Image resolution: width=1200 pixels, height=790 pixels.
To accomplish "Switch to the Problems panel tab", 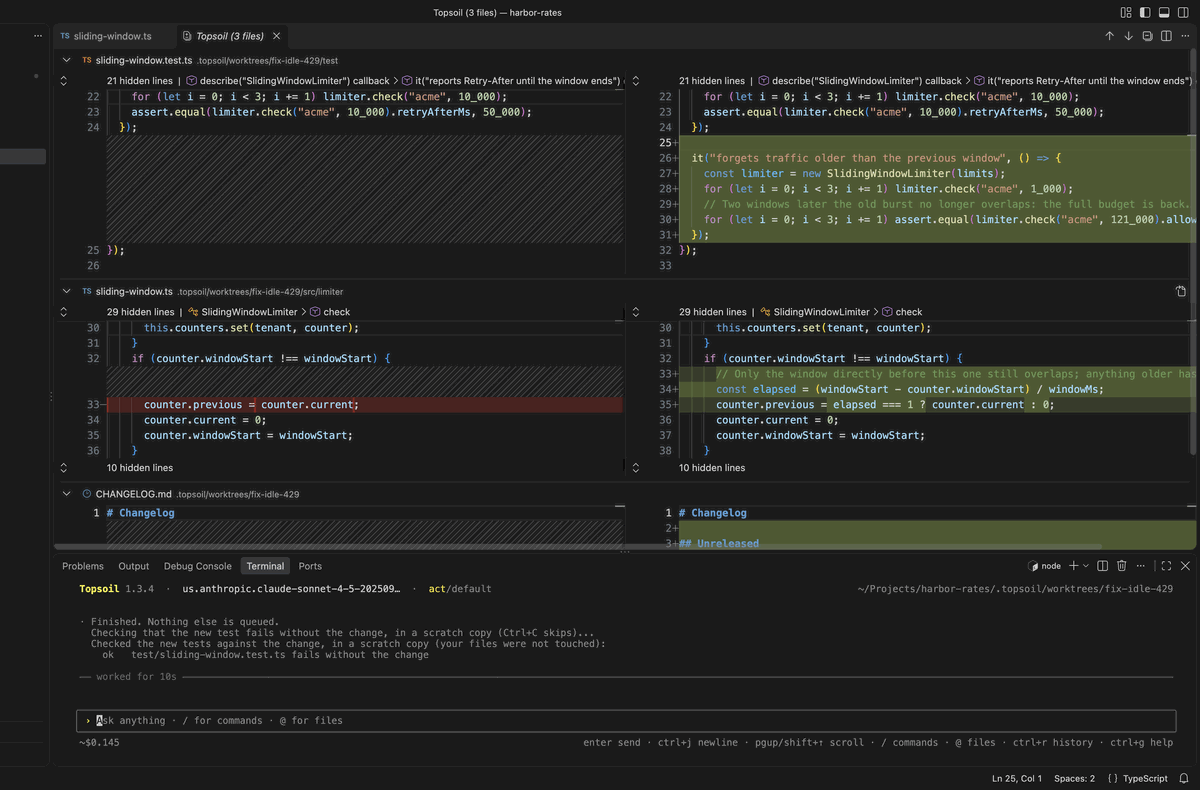I will pyautogui.click(x=83, y=566).
